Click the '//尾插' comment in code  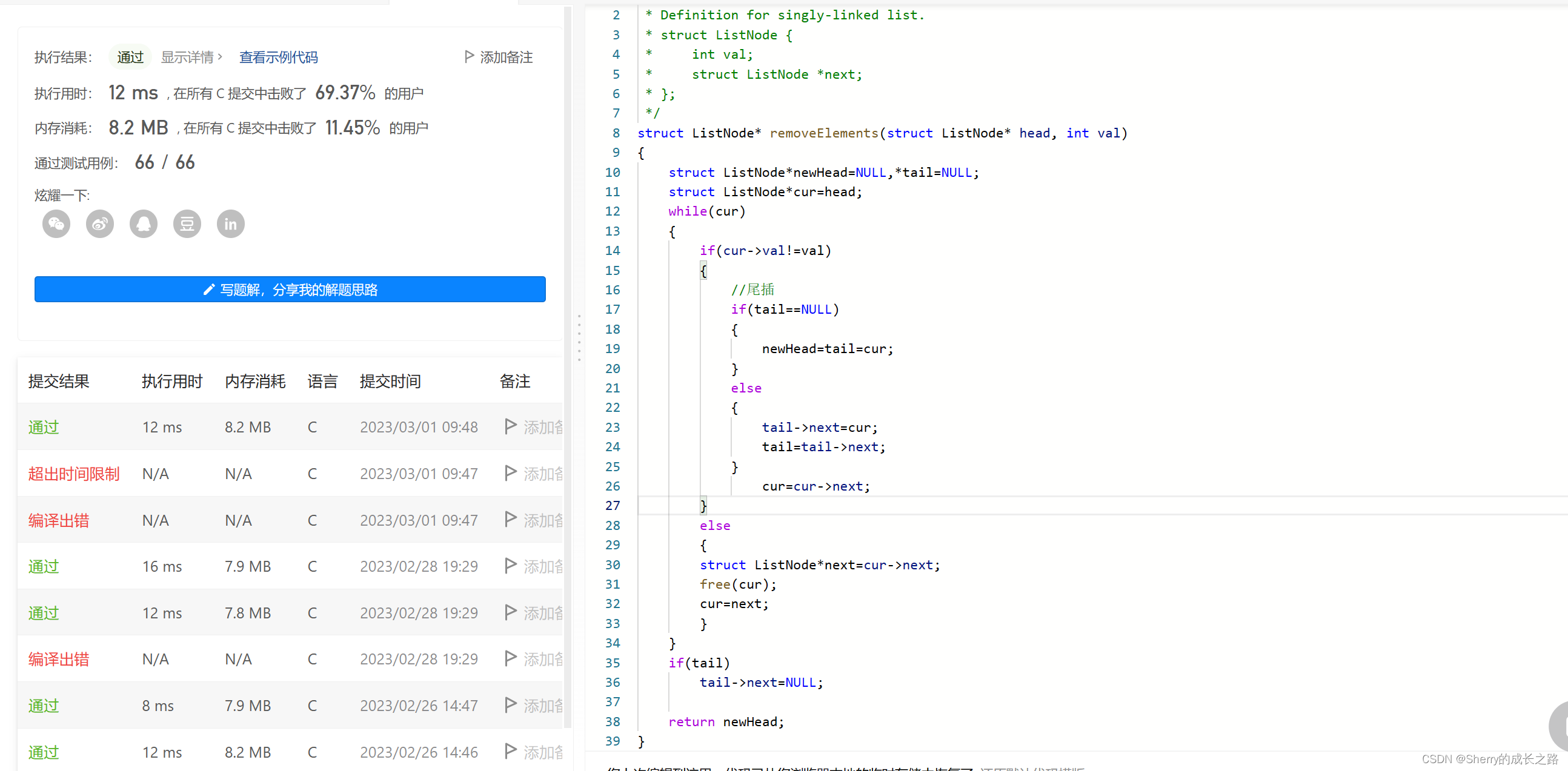tap(752, 290)
